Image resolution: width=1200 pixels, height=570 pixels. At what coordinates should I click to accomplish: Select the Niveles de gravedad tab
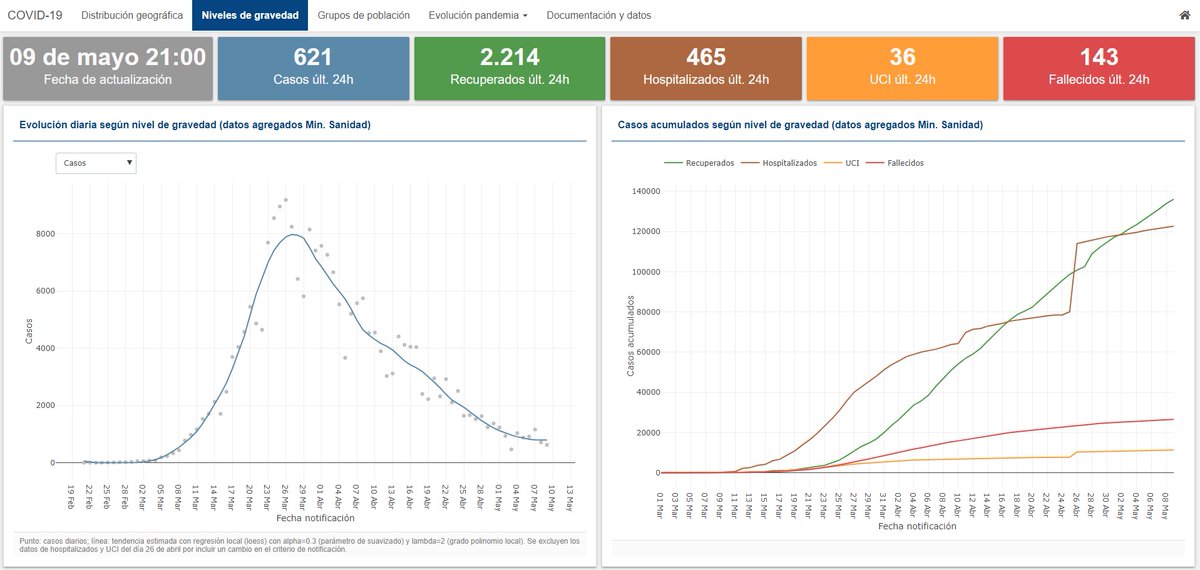249,16
